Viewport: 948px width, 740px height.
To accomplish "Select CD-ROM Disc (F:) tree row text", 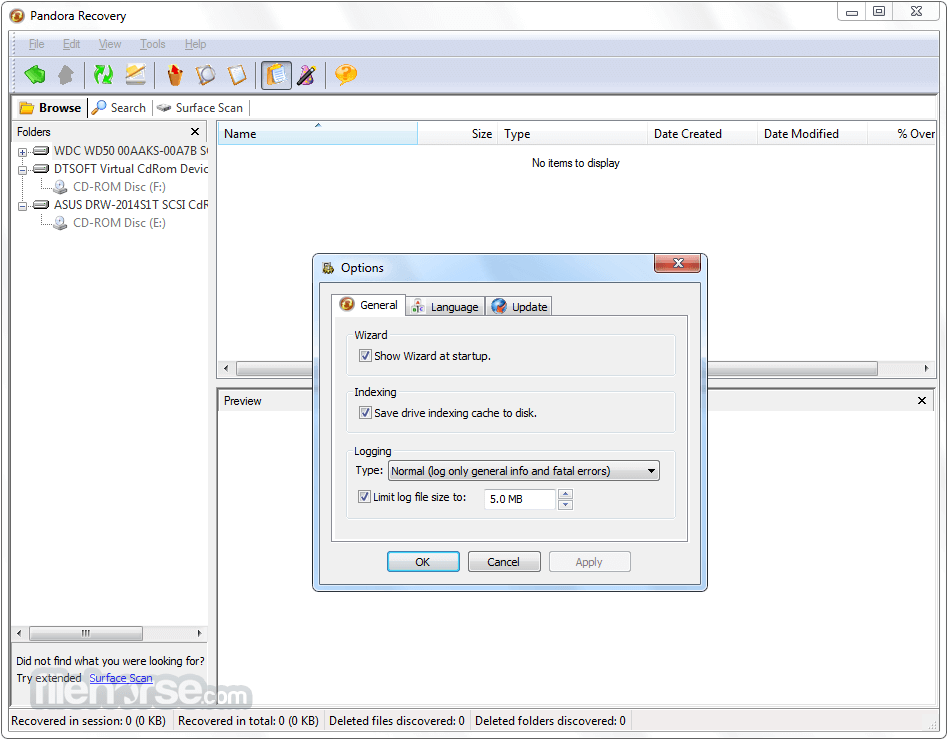I will (x=119, y=187).
